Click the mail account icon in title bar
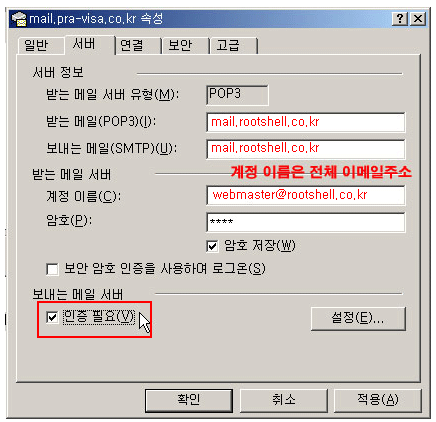The image size is (436, 422). click(x=19, y=19)
